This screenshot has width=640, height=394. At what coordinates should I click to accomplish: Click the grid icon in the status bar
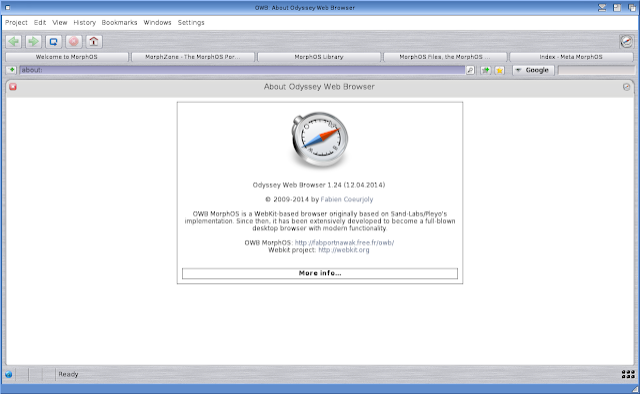pos(628,374)
